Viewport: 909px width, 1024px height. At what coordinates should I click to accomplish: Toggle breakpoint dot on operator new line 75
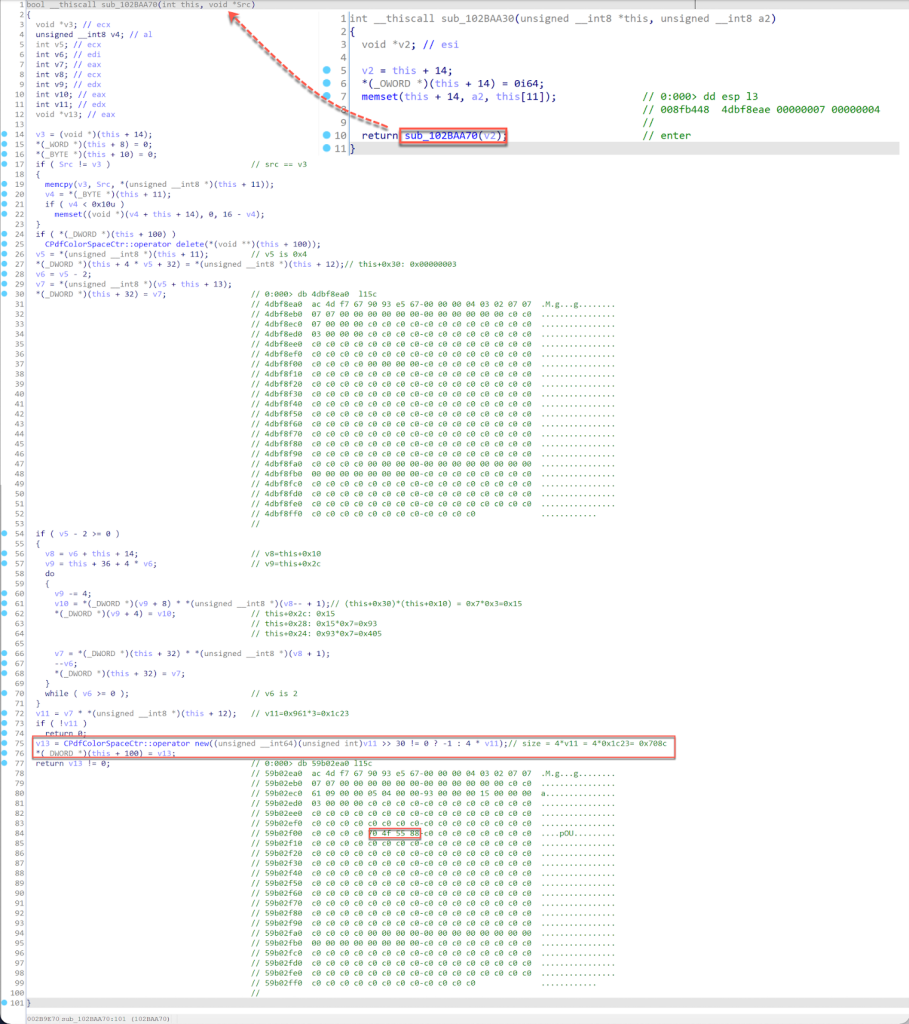tap(5, 743)
